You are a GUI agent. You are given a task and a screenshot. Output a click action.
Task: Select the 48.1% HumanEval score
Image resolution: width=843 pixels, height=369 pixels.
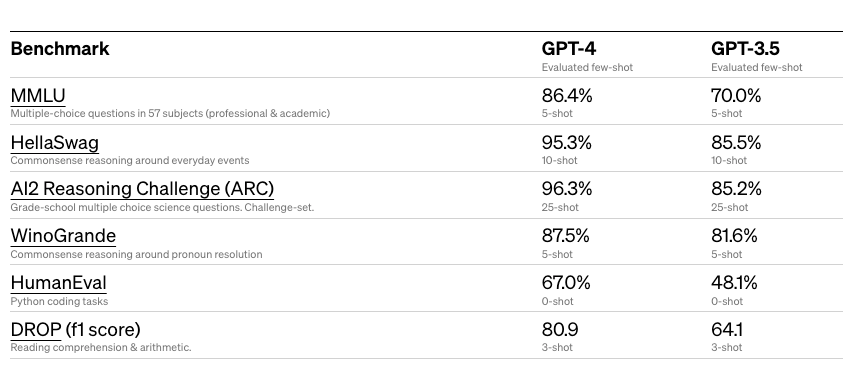pos(734,282)
